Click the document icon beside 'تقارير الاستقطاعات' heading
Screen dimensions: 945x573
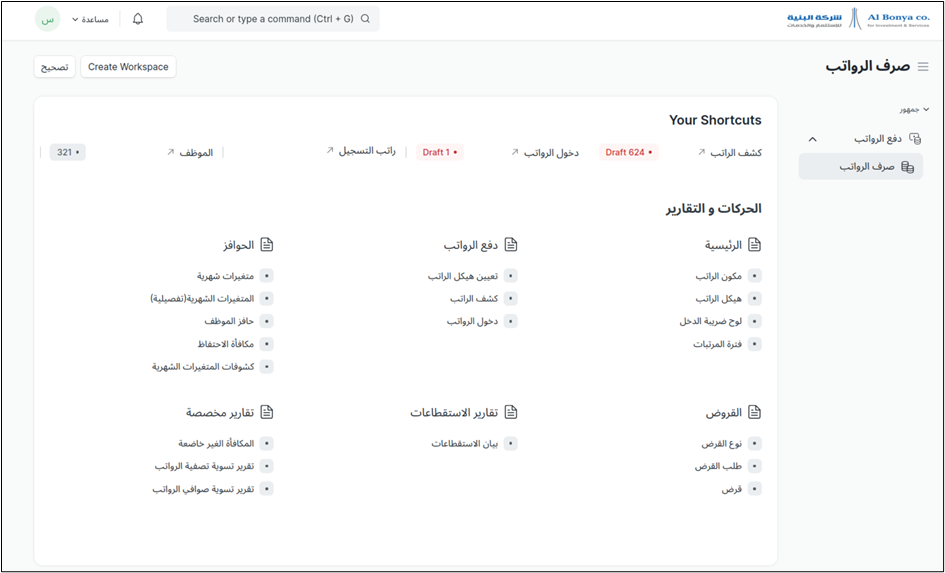point(510,412)
